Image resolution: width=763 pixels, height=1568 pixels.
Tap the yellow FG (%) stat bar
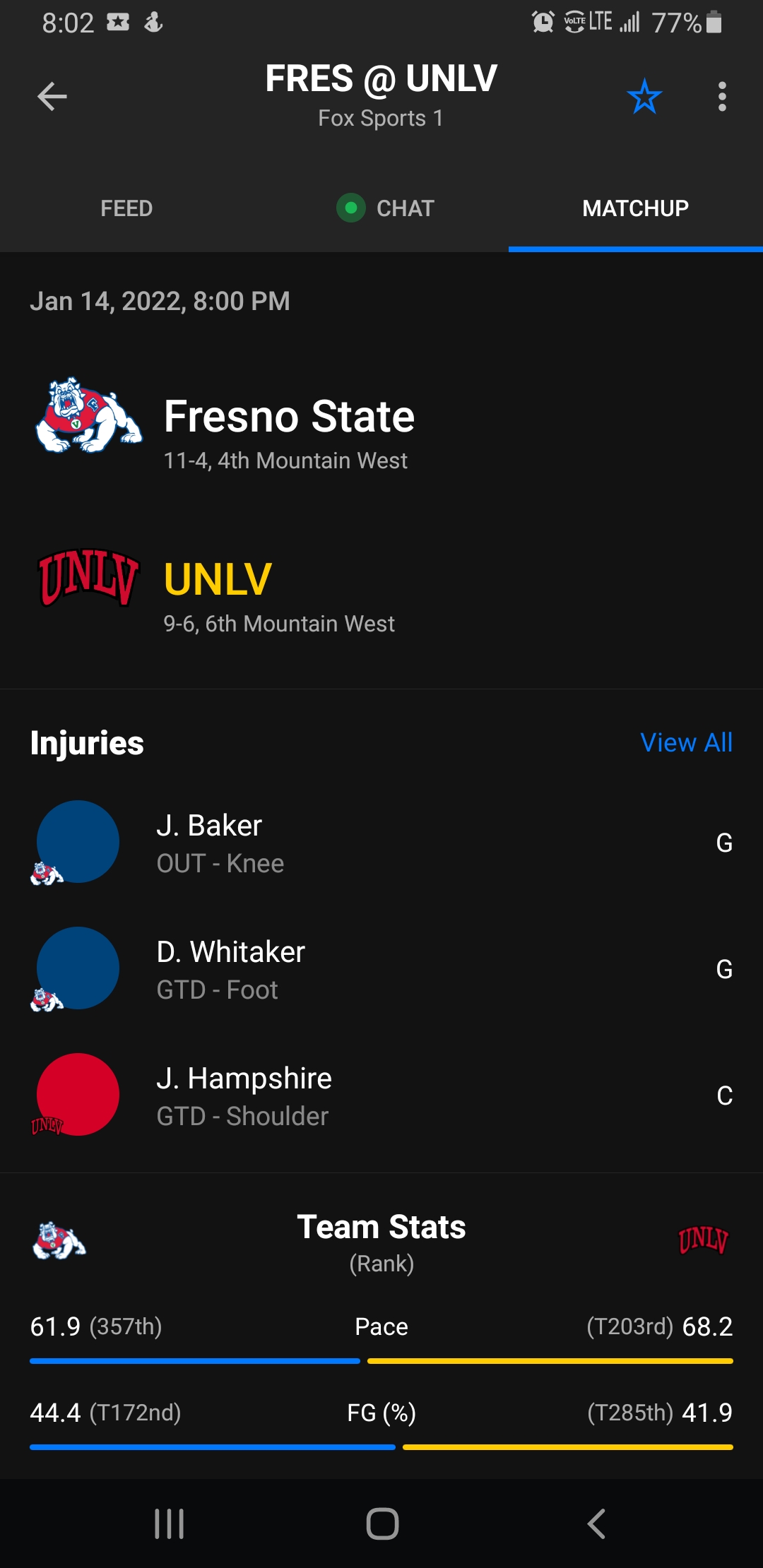(x=567, y=1447)
